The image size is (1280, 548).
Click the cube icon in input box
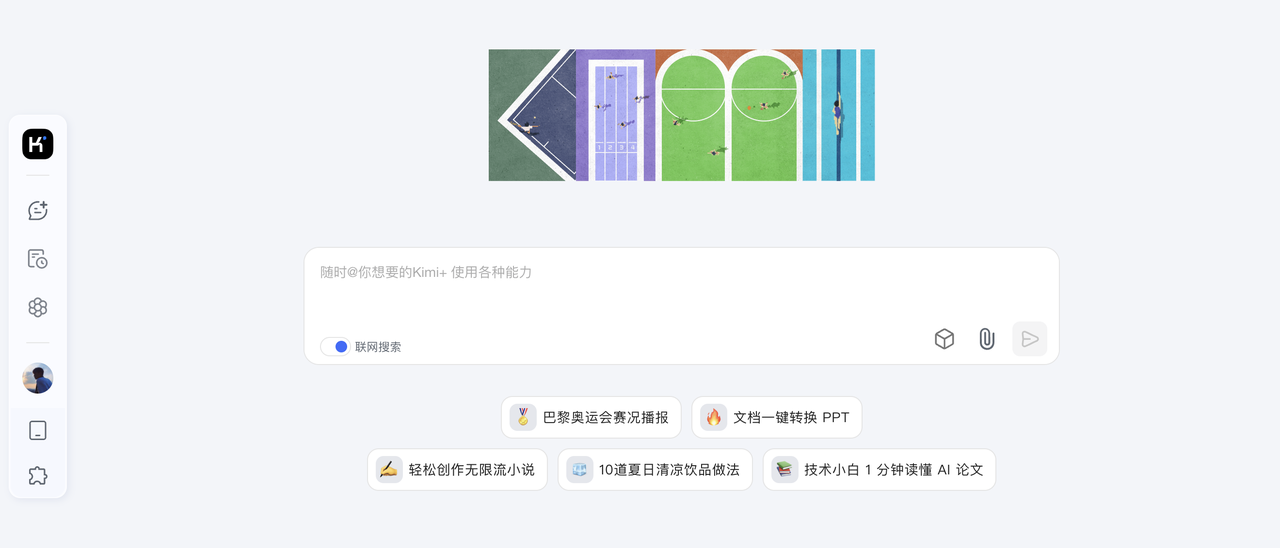tap(944, 339)
